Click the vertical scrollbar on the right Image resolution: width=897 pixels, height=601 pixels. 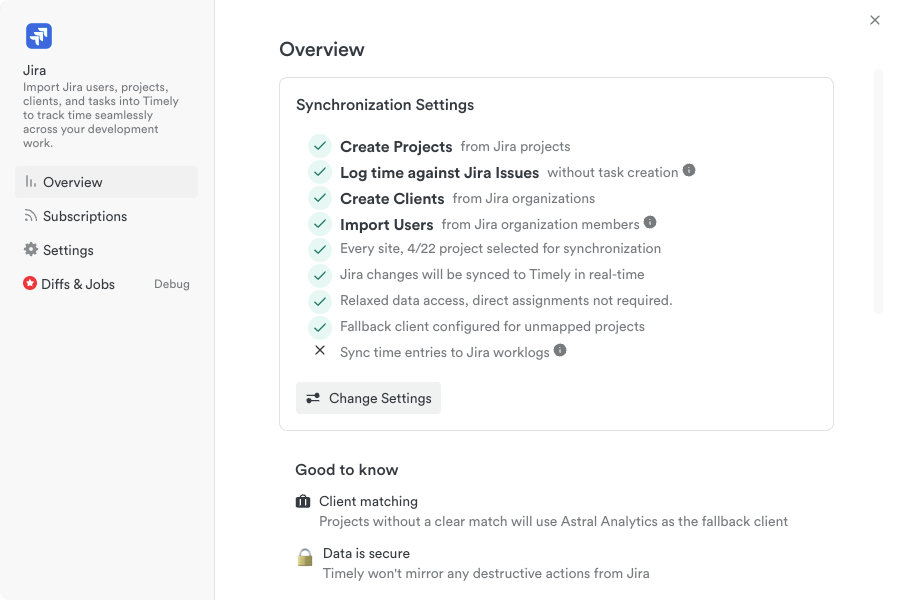878,190
